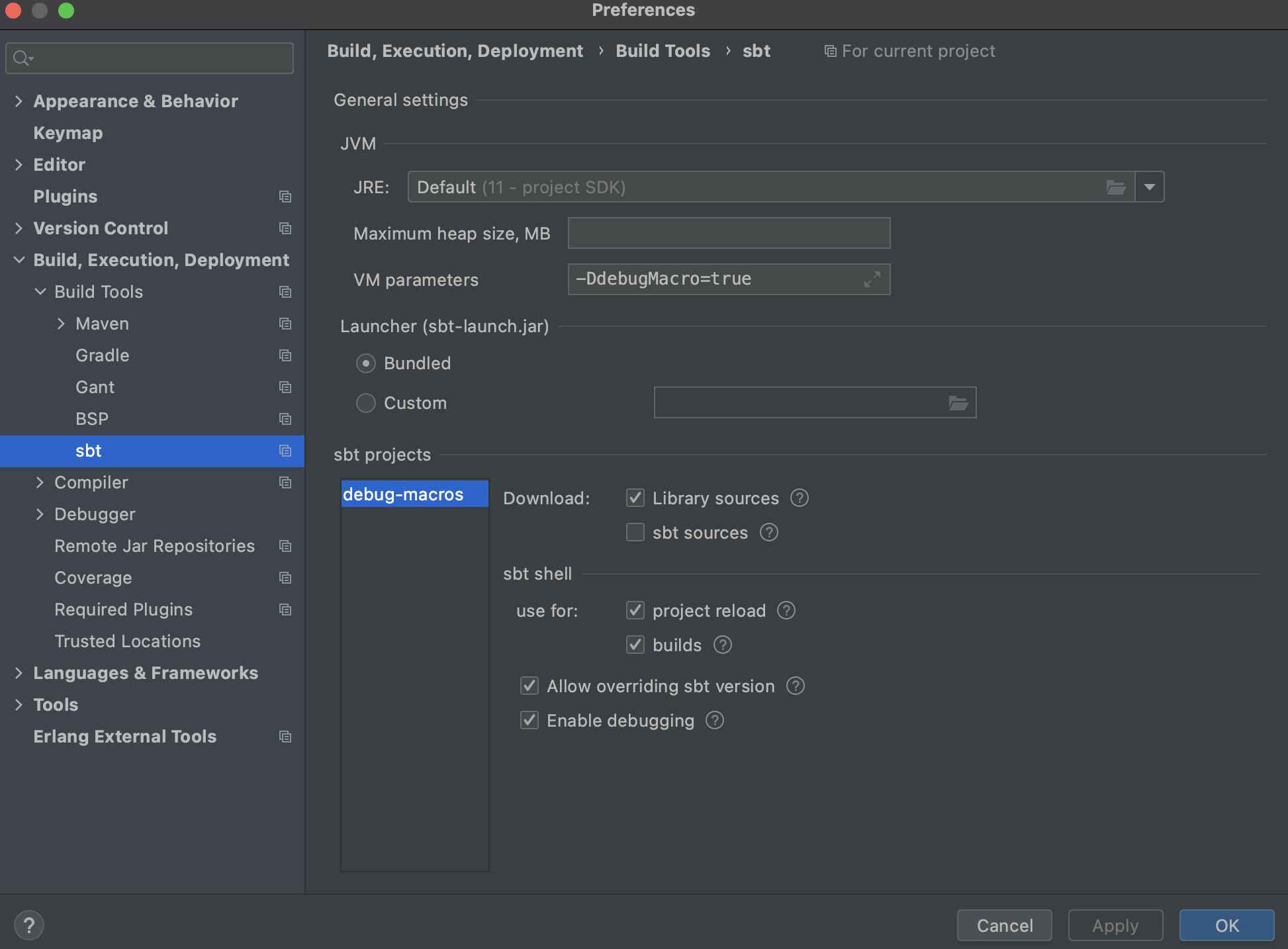Click expand icon in VM parameters field

tap(872, 279)
